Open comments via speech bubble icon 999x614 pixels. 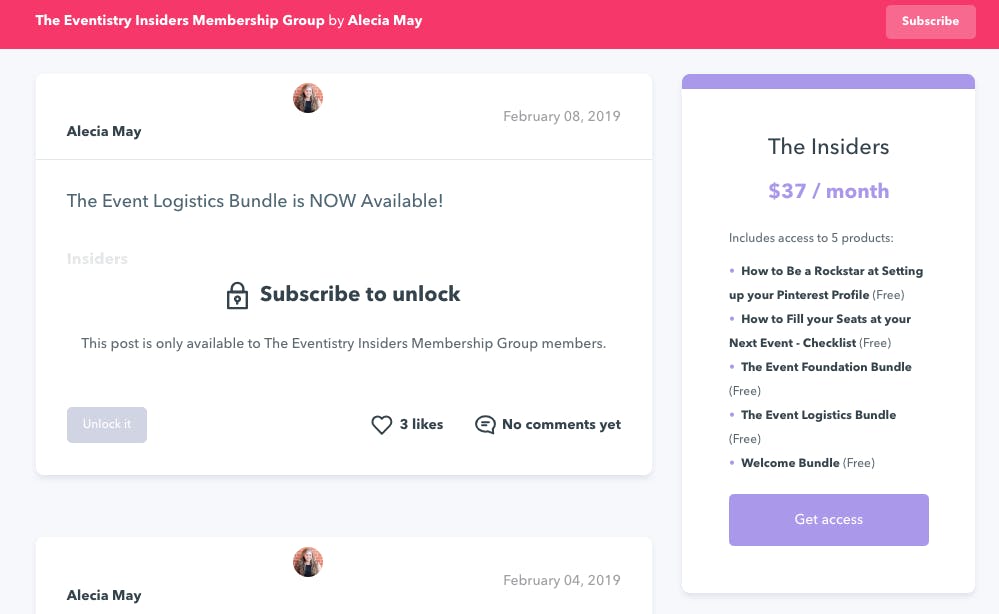click(485, 425)
